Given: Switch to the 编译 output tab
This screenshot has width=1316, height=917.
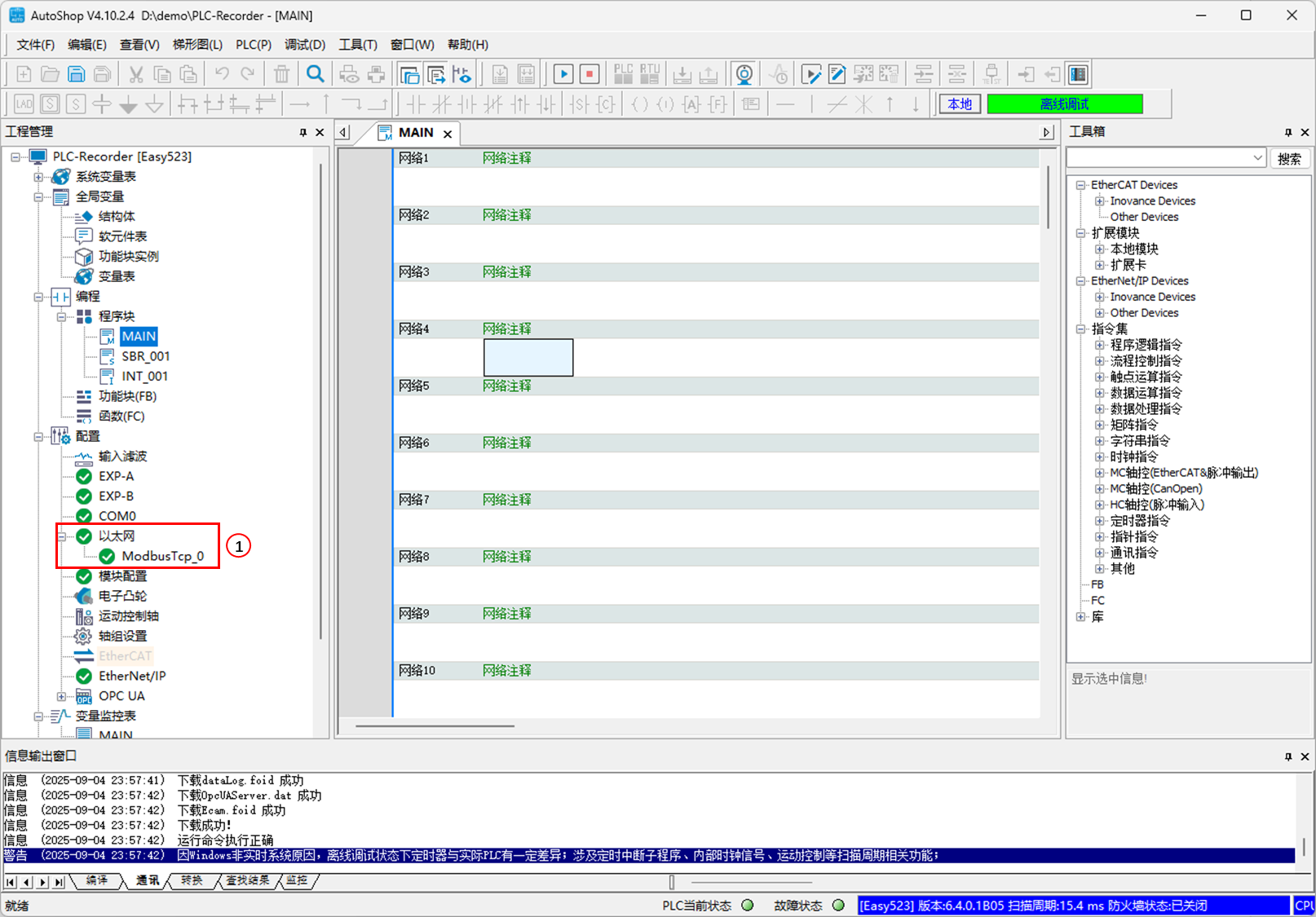Looking at the screenshot, I should pyautogui.click(x=96, y=880).
